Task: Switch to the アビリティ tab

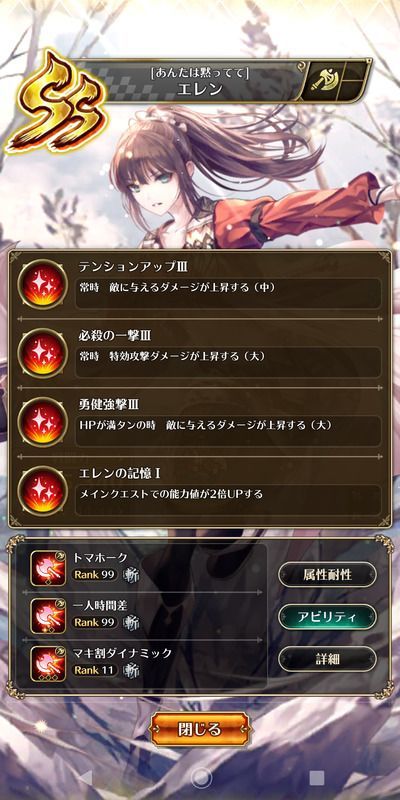Action: (327, 617)
